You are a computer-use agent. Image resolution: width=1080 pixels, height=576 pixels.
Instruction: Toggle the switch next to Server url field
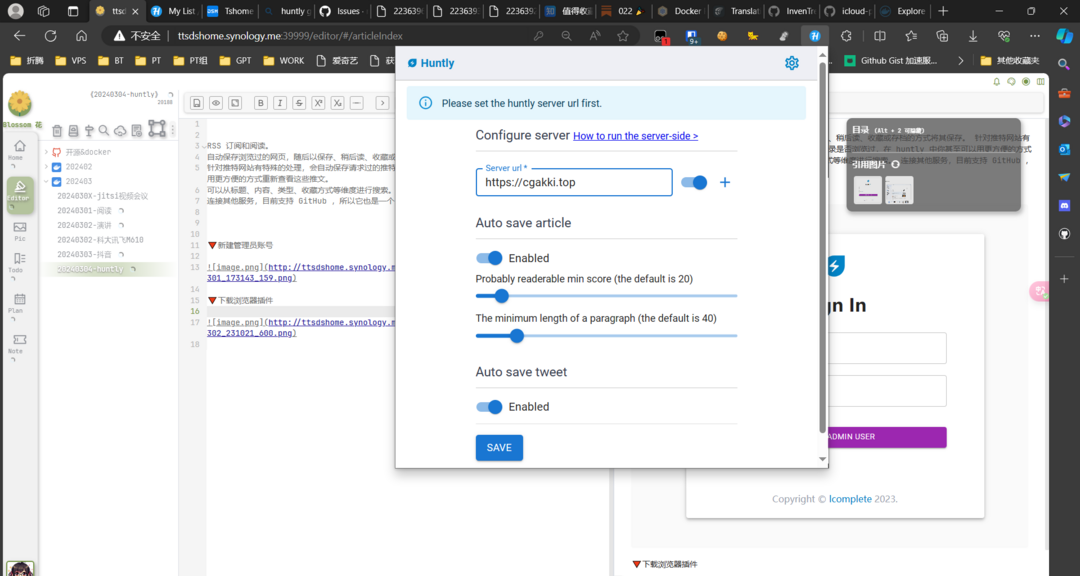(x=694, y=182)
